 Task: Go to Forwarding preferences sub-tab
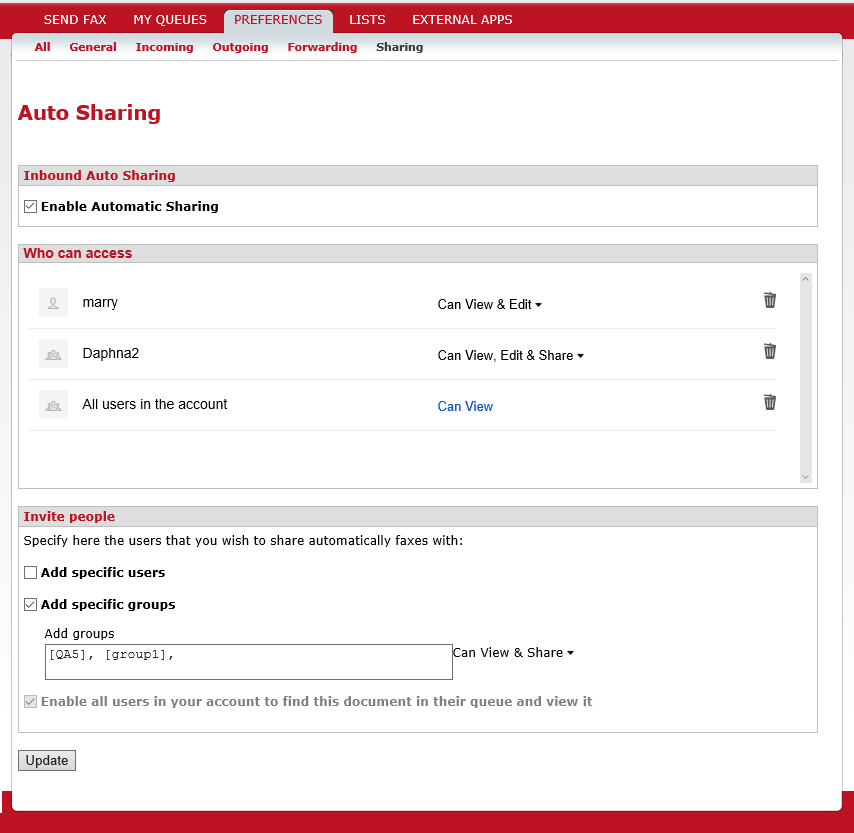pyautogui.click(x=322, y=47)
